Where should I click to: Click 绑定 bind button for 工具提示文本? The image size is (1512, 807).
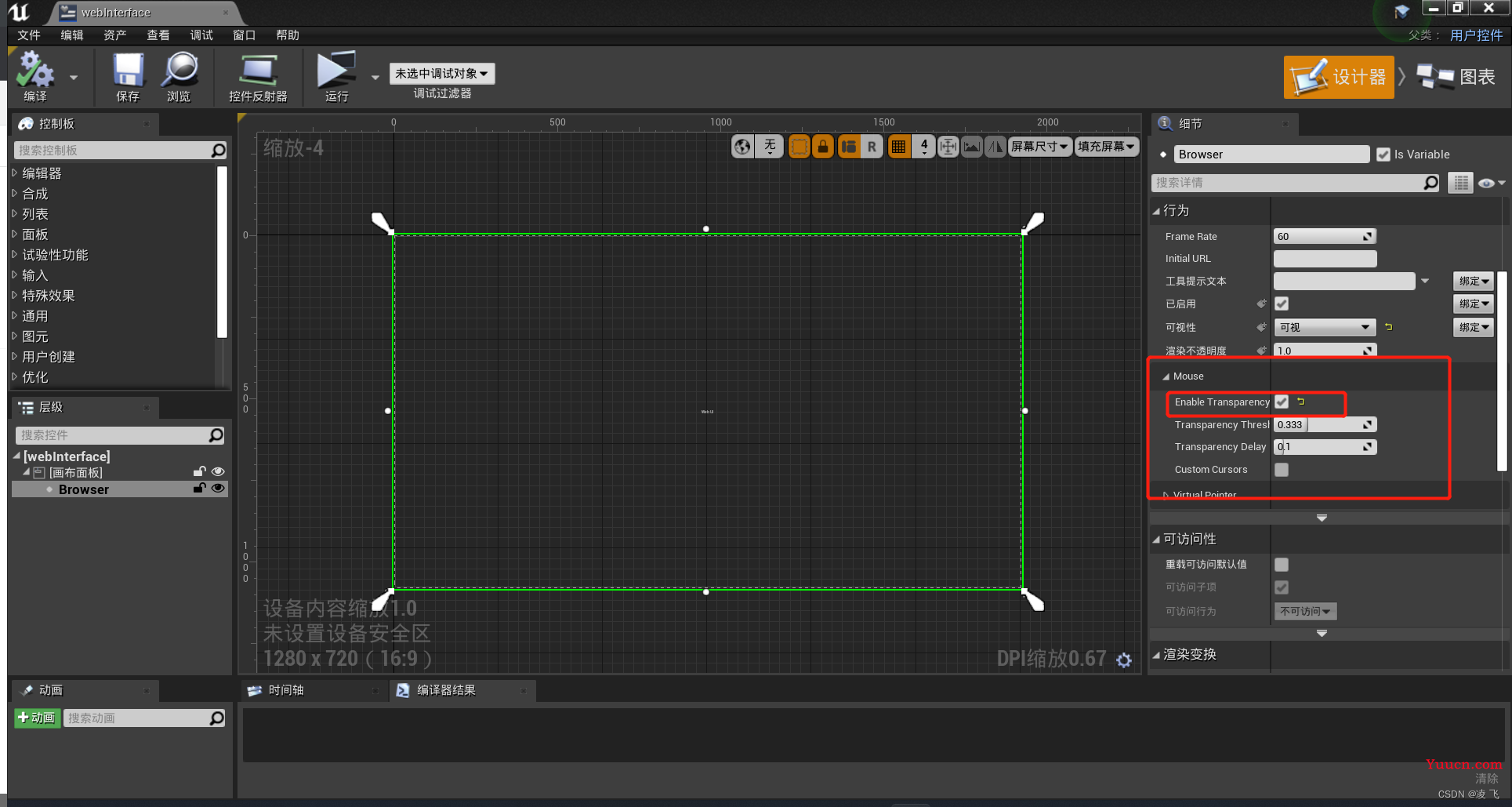click(x=1474, y=281)
